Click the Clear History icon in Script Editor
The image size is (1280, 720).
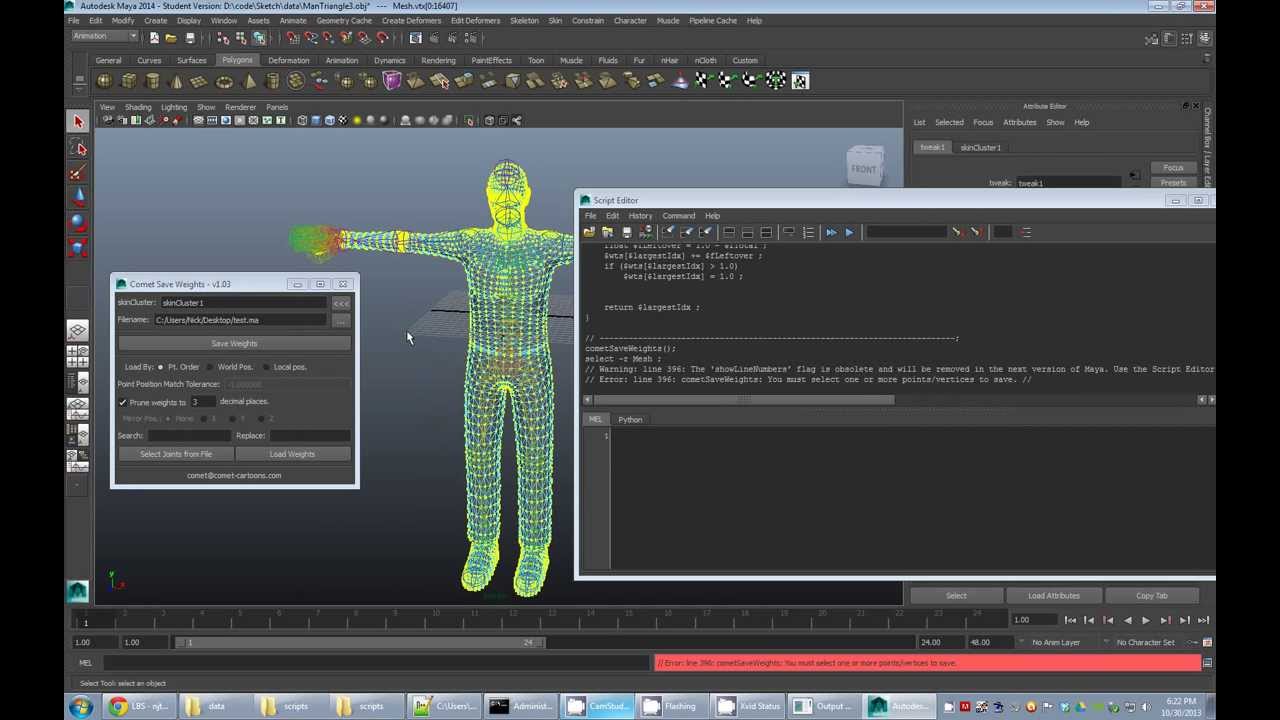click(x=667, y=232)
